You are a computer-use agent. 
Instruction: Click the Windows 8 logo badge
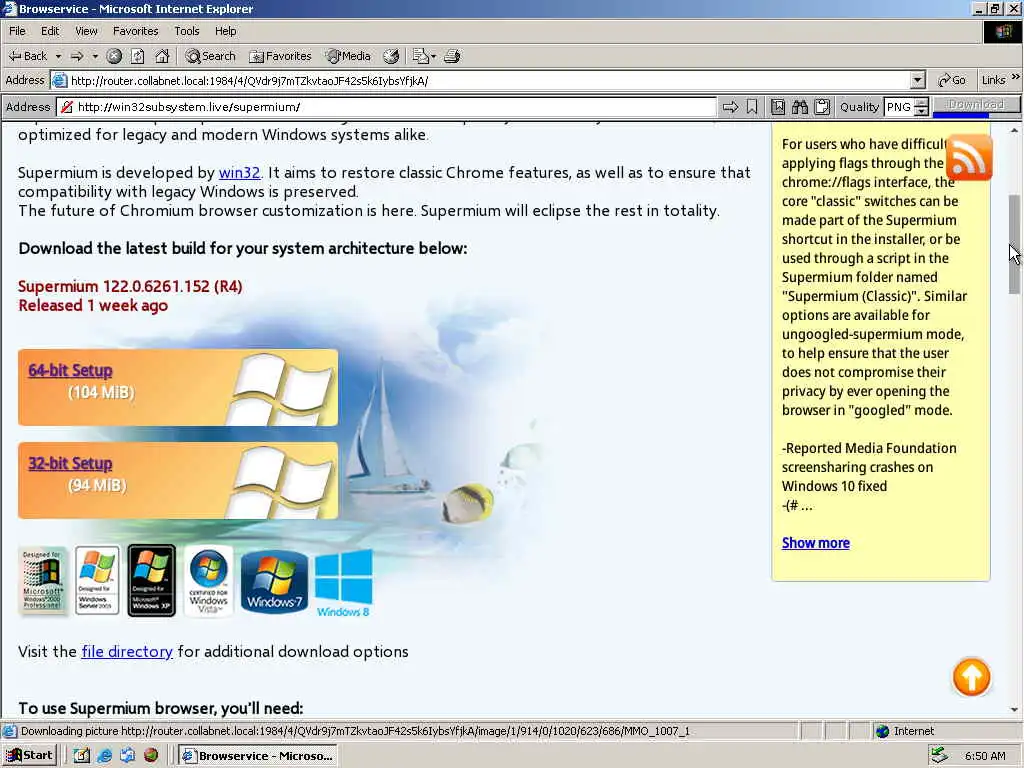tap(344, 583)
